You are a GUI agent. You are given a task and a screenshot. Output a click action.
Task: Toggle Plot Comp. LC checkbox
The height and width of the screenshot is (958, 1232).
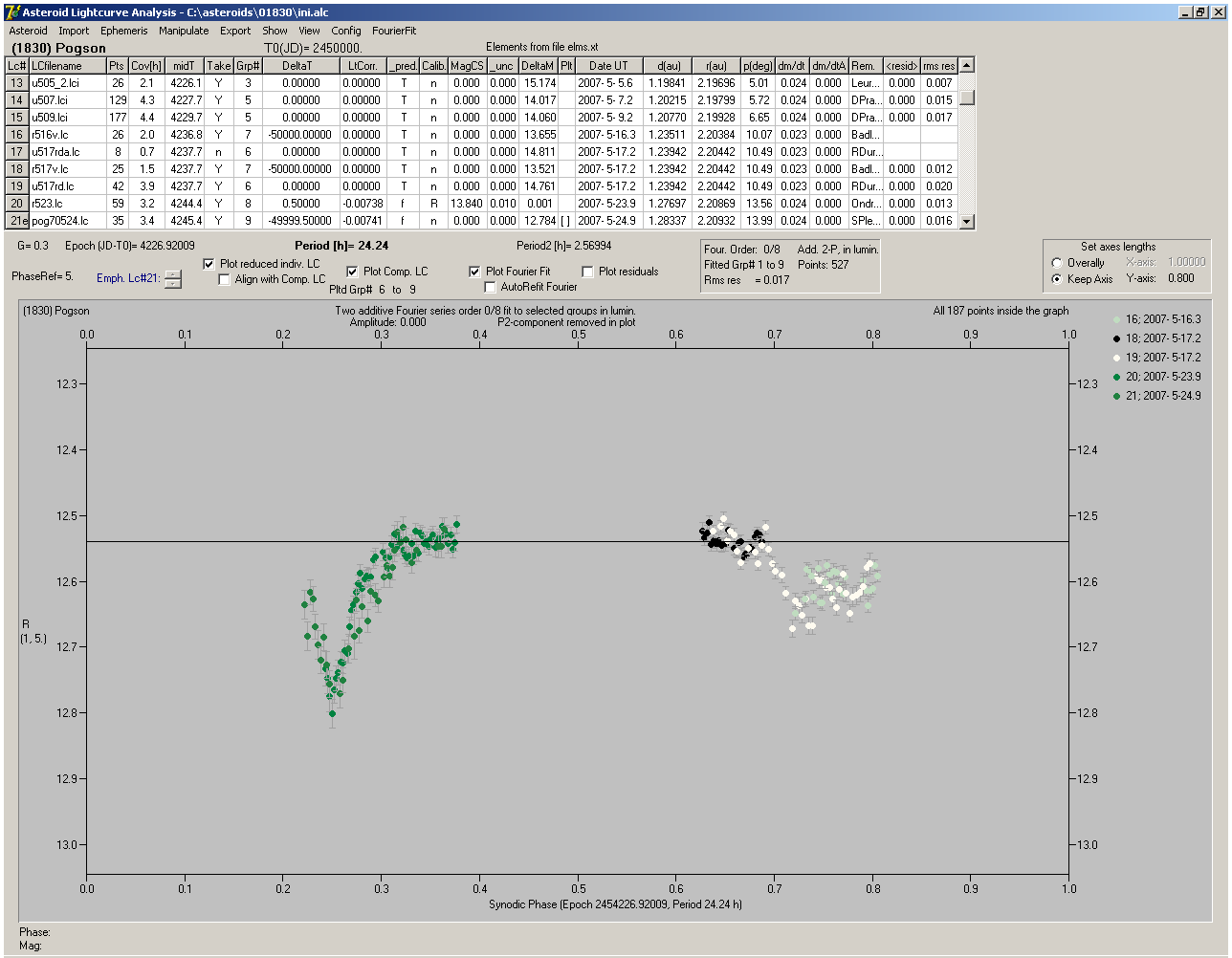coord(352,272)
